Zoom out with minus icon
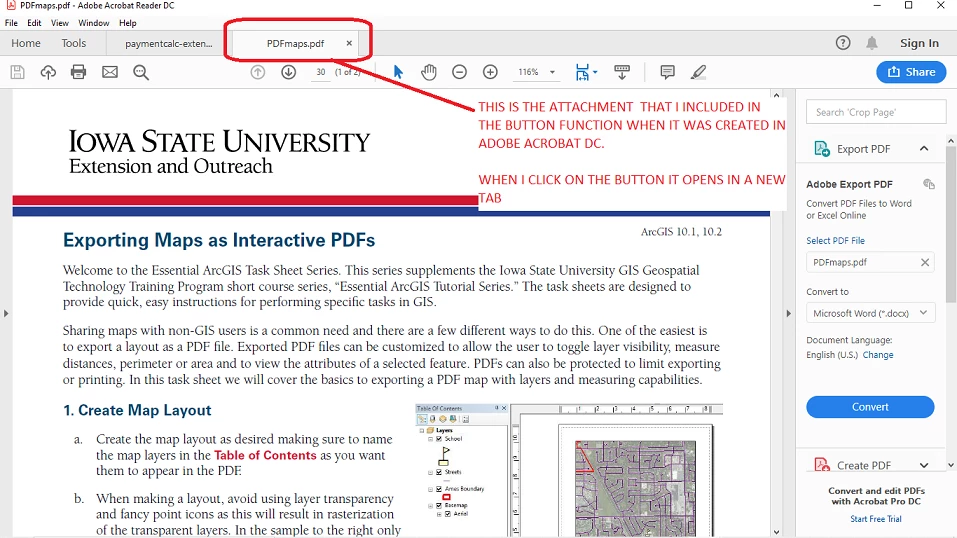Viewport: 957px width, 538px height. 460,72
